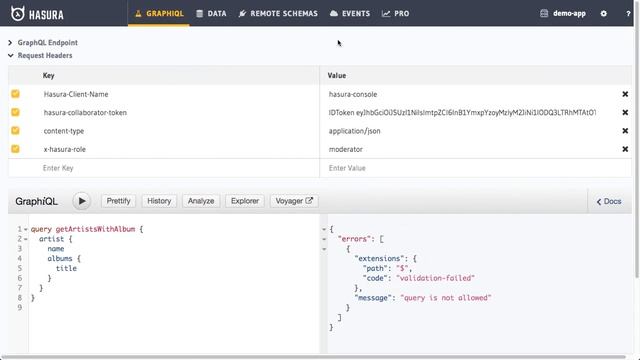Image resolution: width=640 pixels, height=360 pixels.
Task: Remove the content-type header row
Action: (x=625, y=131)
